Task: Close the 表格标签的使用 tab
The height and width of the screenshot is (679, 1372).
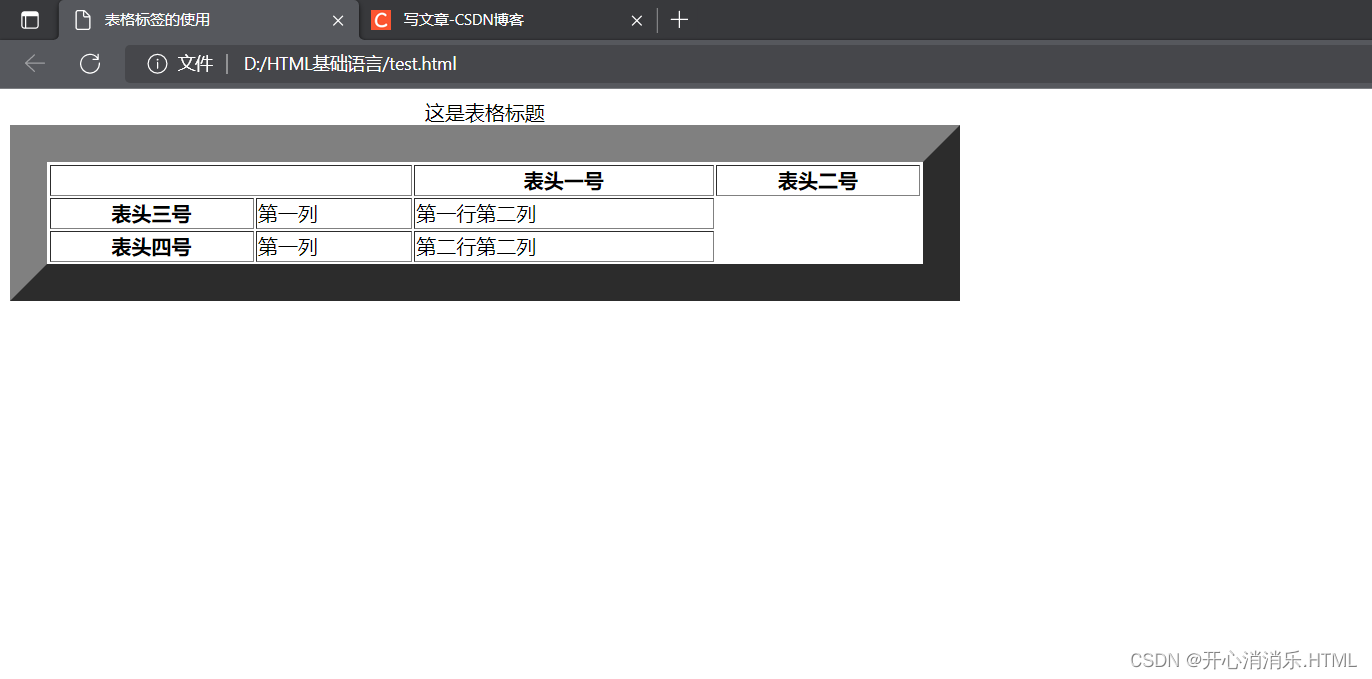Action: [338, 20]
